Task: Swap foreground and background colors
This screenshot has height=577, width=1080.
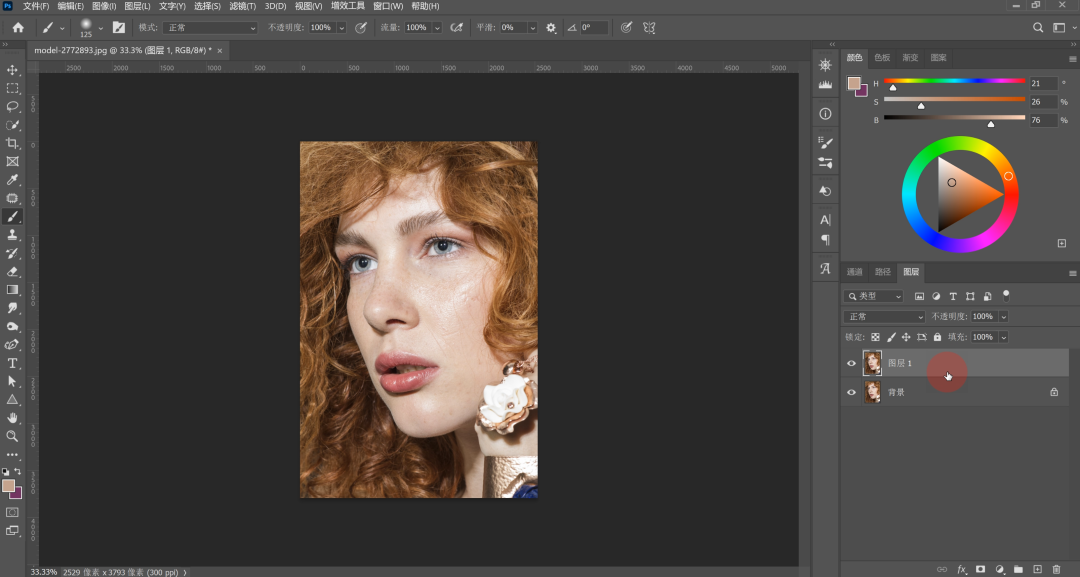Action: coord(18,472)
